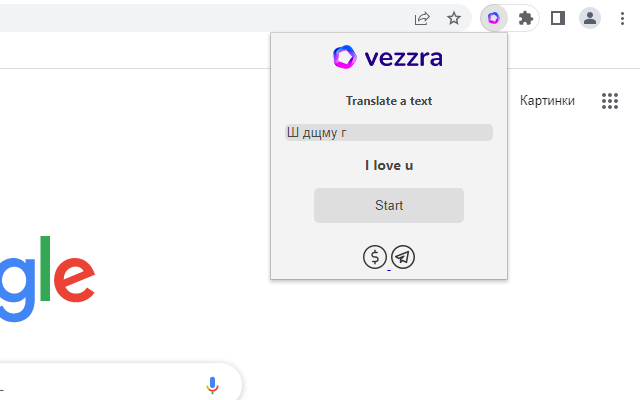640x400 pixels.
Task: Show the browser side panel
Action: pos(558,18)
